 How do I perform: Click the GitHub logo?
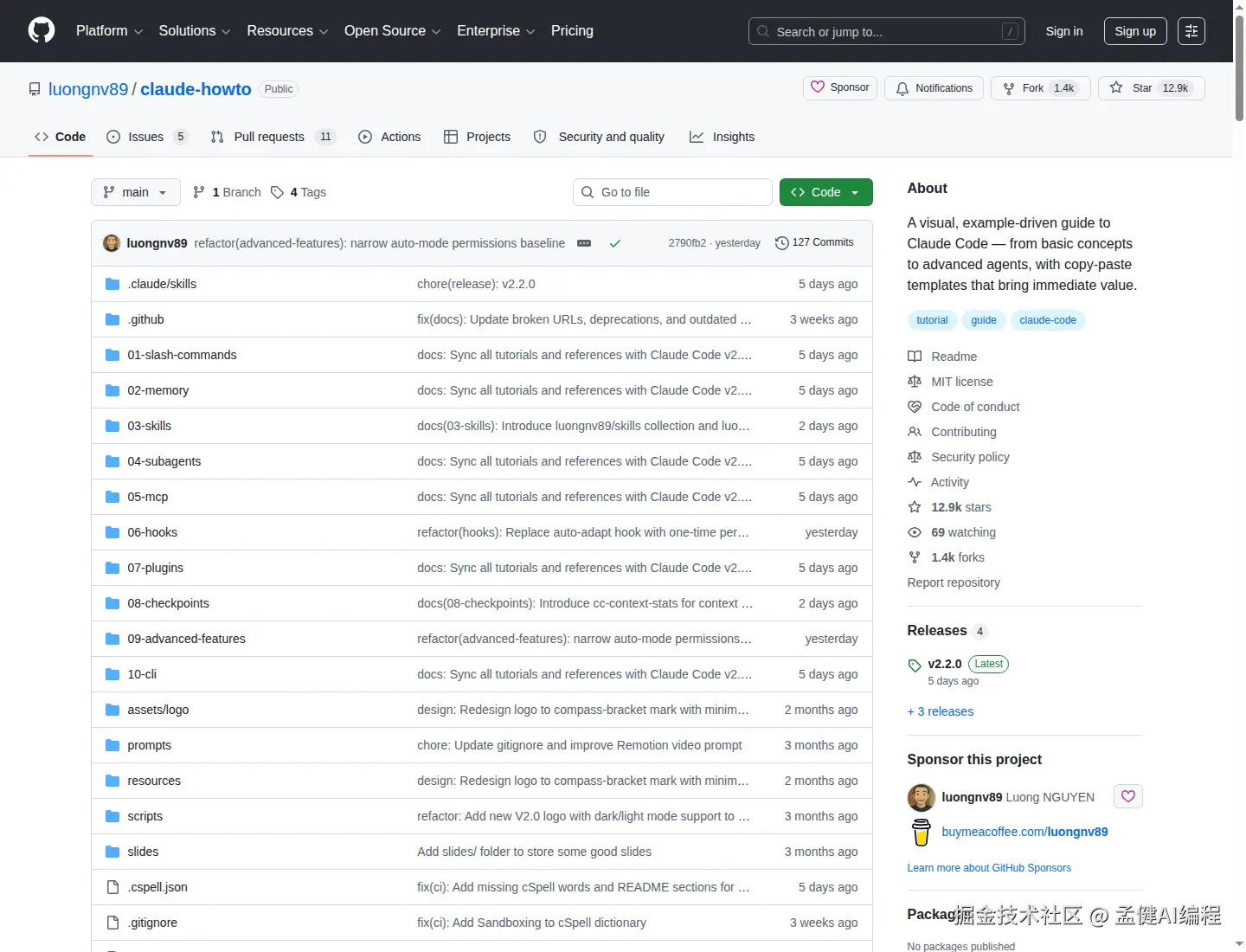[x=41, y=30]
